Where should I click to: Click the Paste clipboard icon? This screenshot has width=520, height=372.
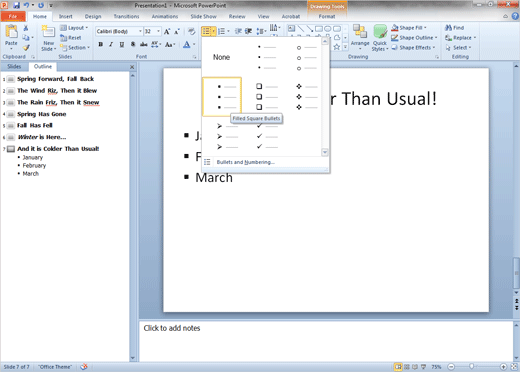click(x=11, y=32)
